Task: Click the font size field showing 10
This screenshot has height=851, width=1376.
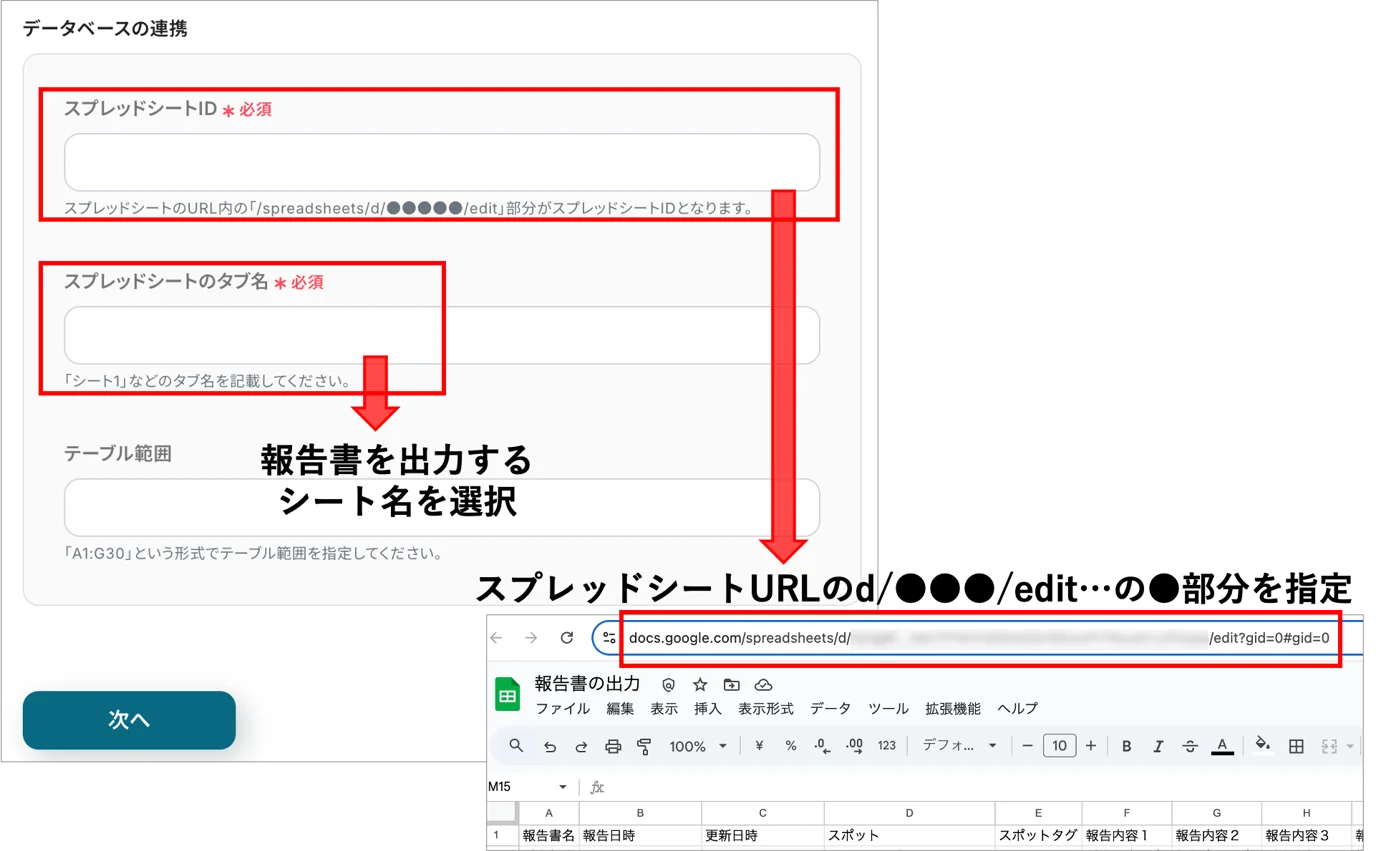Action: pyautogui.click(x=1059, y=746)
